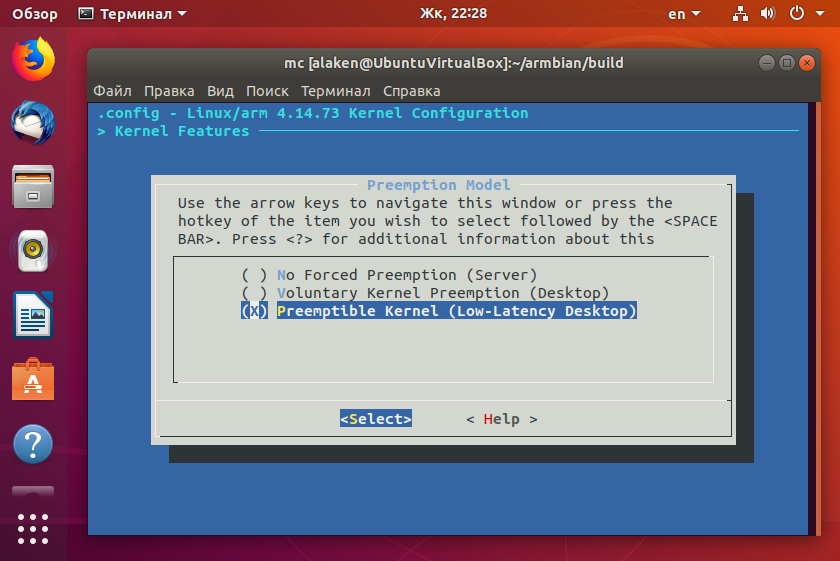Image resolution: width=840 pixels, height=561 pixels.
Task: Click the clock showing Жк, 22:28
Action: 454,13
